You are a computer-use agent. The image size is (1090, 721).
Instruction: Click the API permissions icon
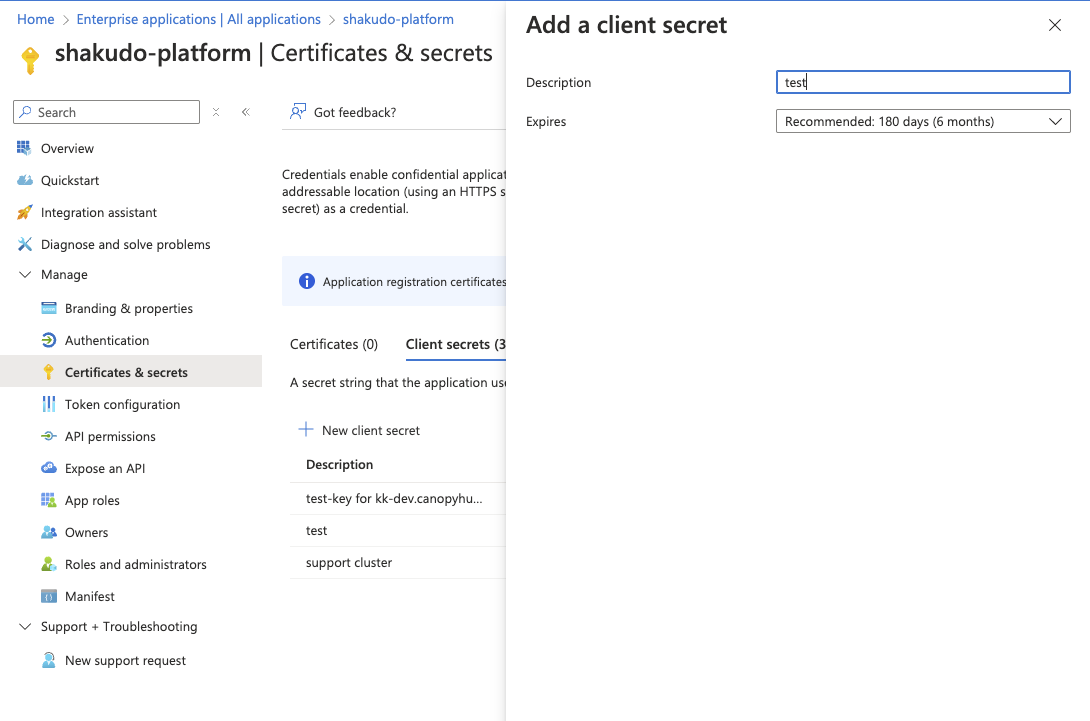(49, 436)
